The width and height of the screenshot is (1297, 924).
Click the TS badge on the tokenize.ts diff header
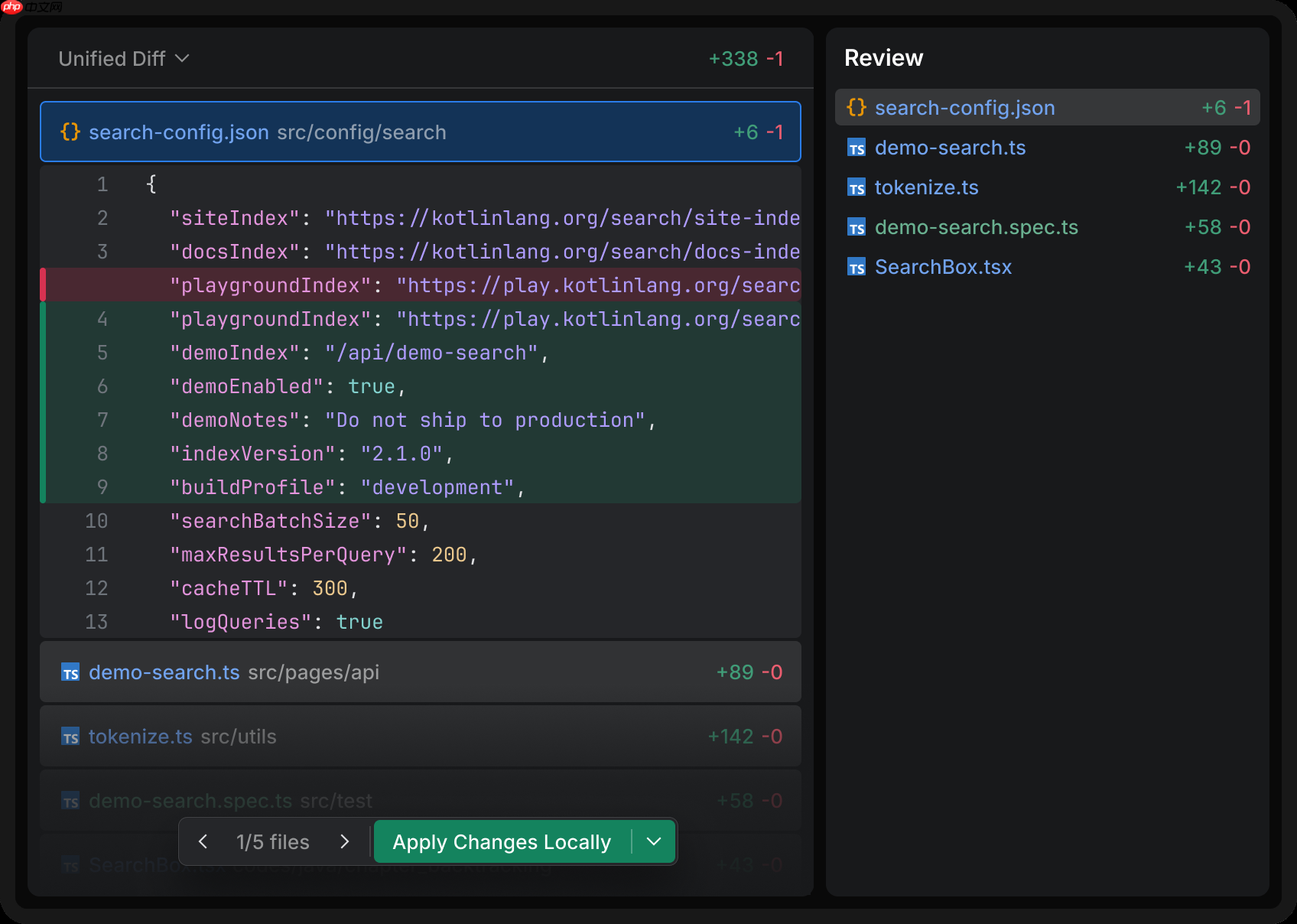click(70, 736)
